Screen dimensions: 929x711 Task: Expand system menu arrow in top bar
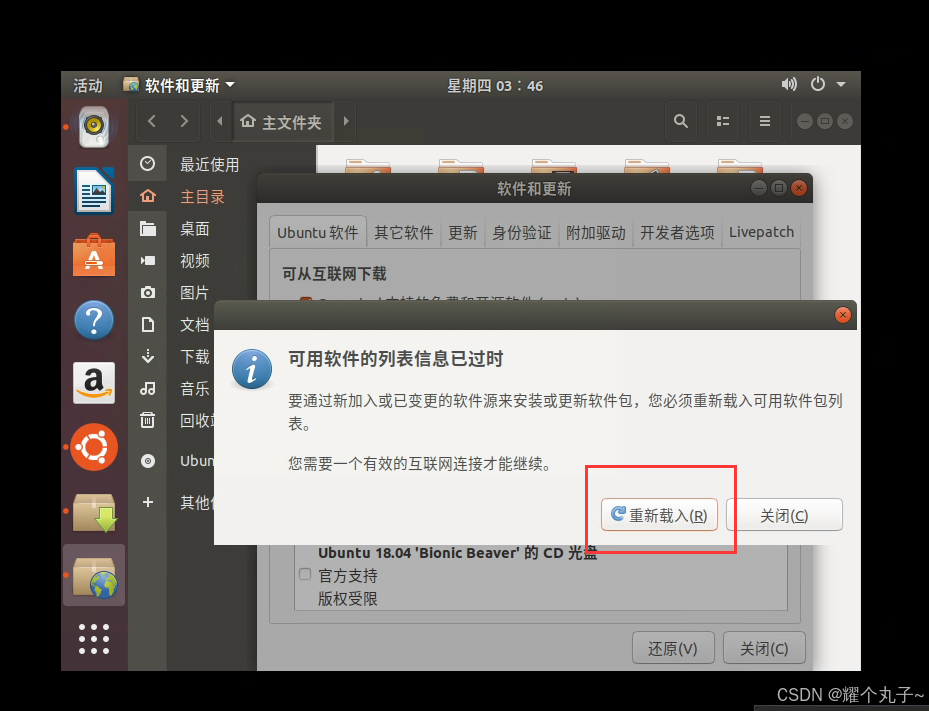[x=841, y=84]
